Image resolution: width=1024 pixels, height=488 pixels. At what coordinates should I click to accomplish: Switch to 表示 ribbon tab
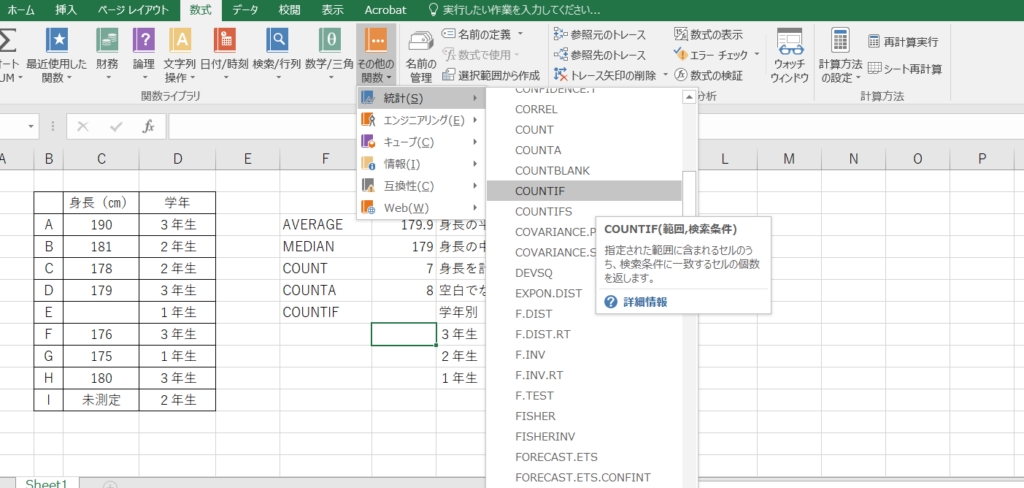click(332, 10)
